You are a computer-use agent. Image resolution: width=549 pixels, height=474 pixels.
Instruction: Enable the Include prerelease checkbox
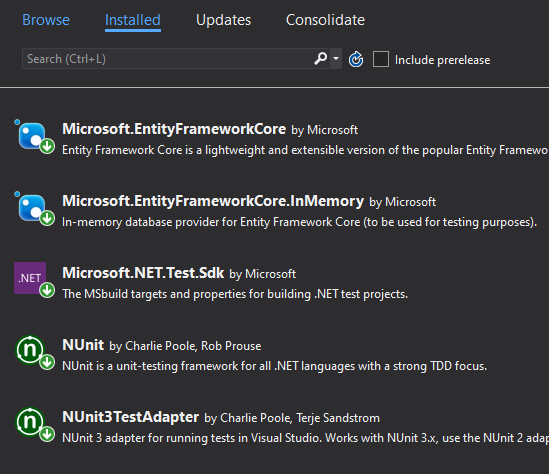point(381,59)
